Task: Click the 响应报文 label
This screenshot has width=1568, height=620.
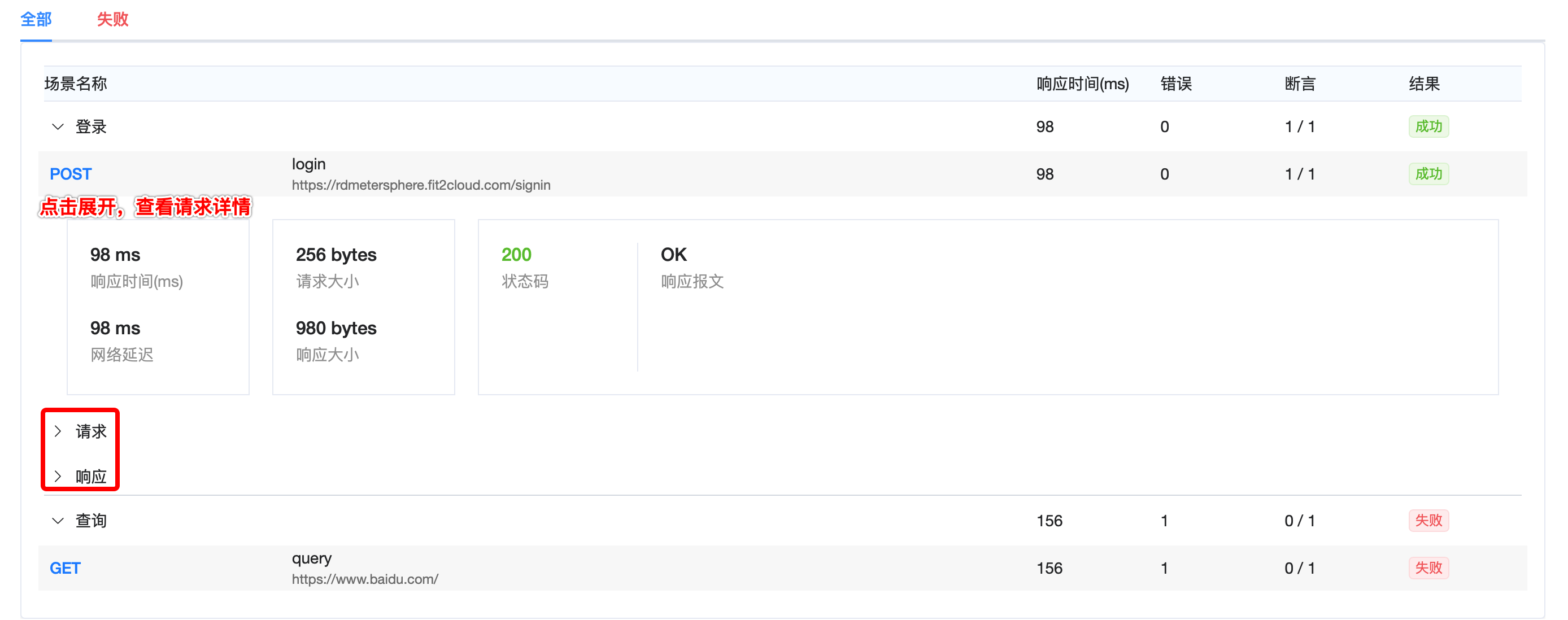Action: [x=692, y=281]
